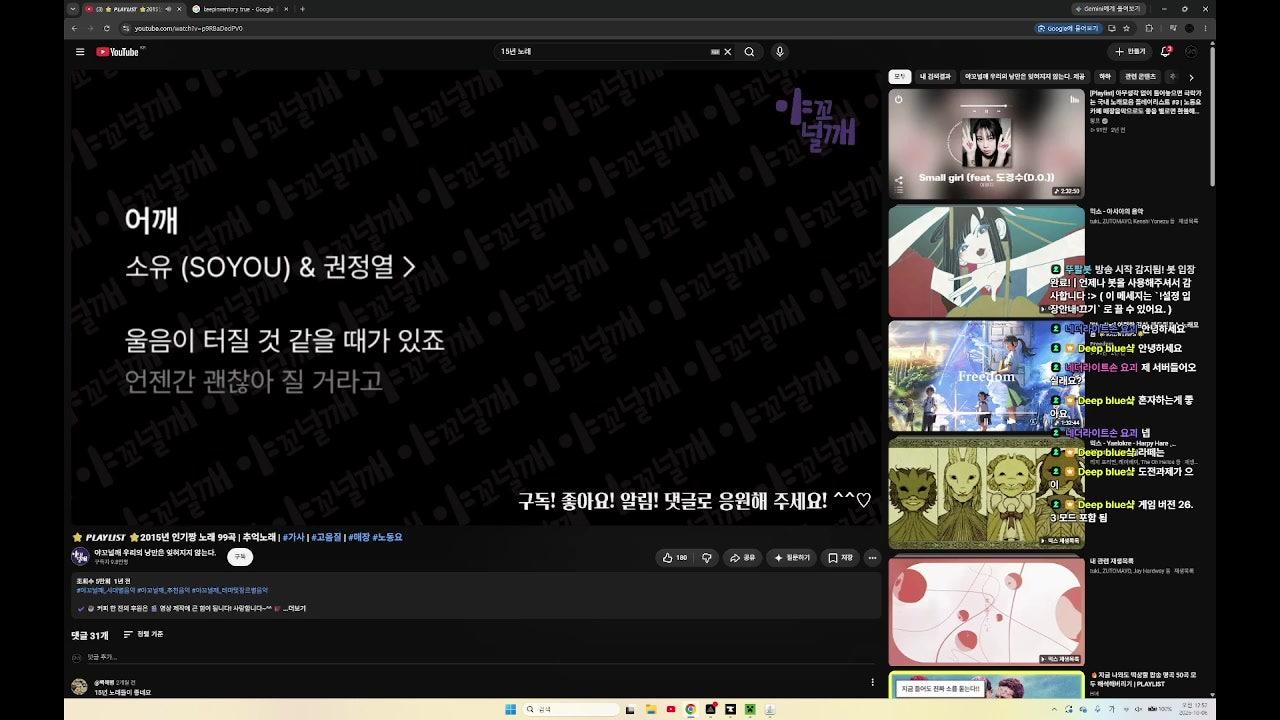The image size is (1280, 720).
Task: Bookmark this page with the star
Action: pyautogui.click(x=1126, y=28)
